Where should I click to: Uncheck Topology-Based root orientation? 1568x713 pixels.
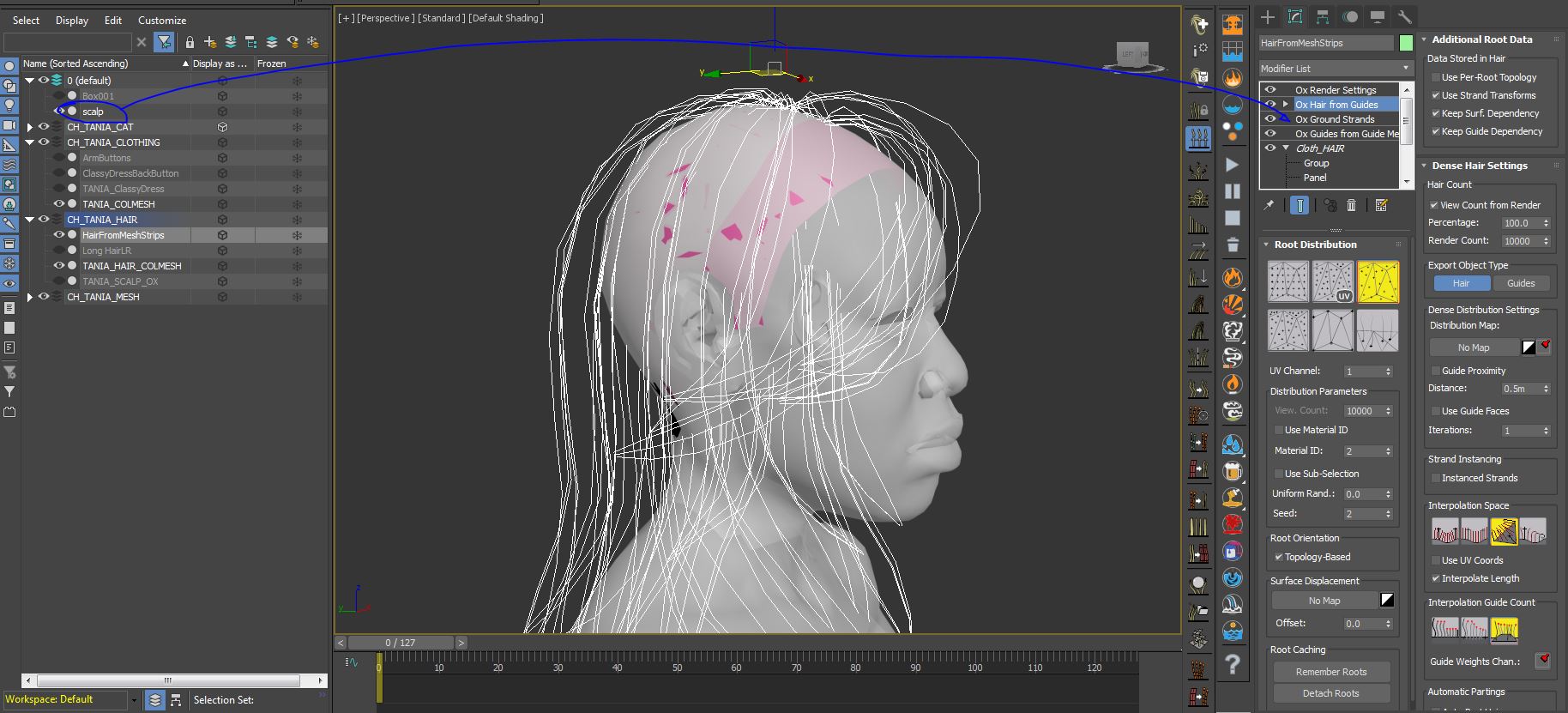coord(1278,557)
